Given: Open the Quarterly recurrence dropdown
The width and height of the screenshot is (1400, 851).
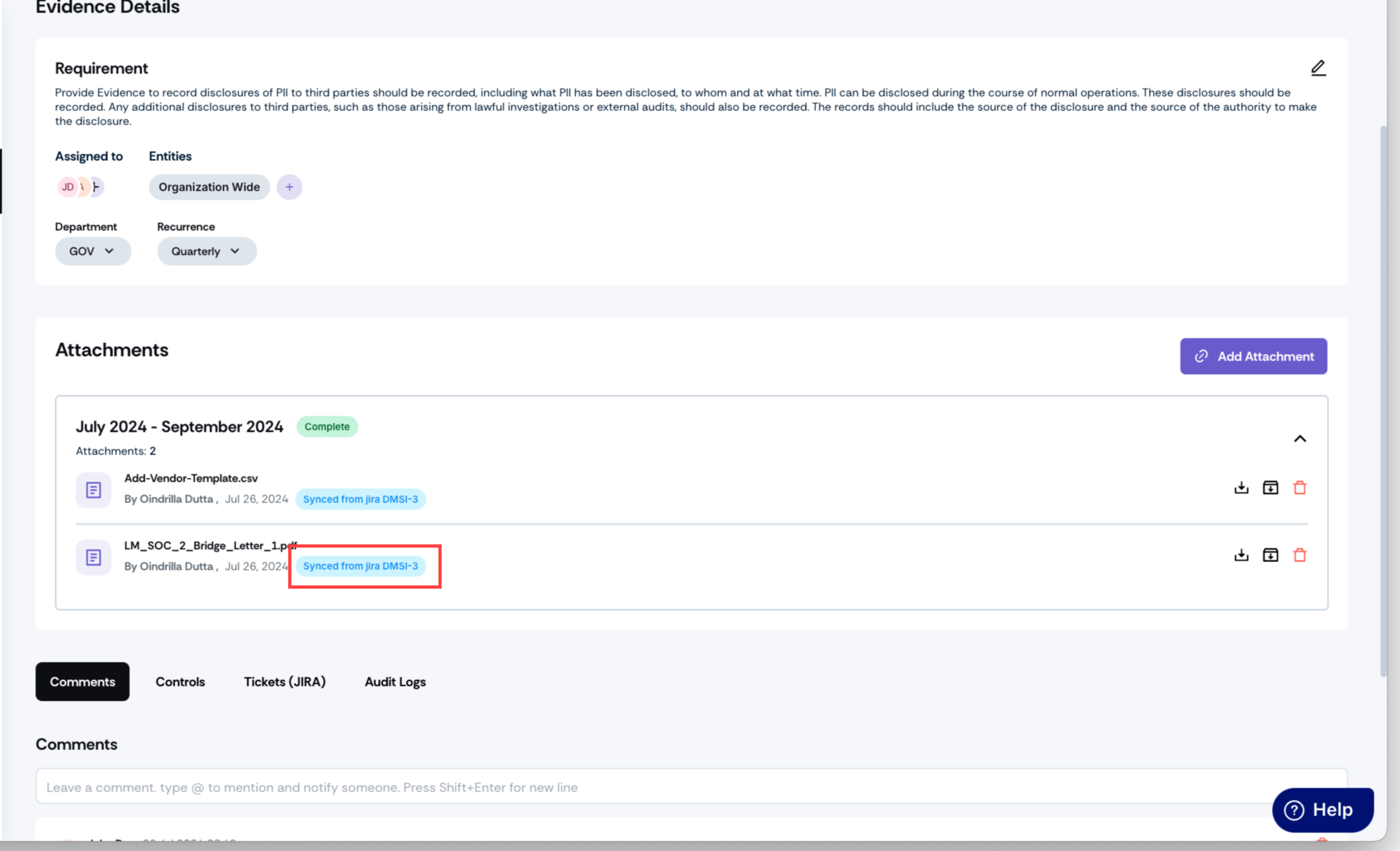Looking at the screenshot, I should coord(207,251).
